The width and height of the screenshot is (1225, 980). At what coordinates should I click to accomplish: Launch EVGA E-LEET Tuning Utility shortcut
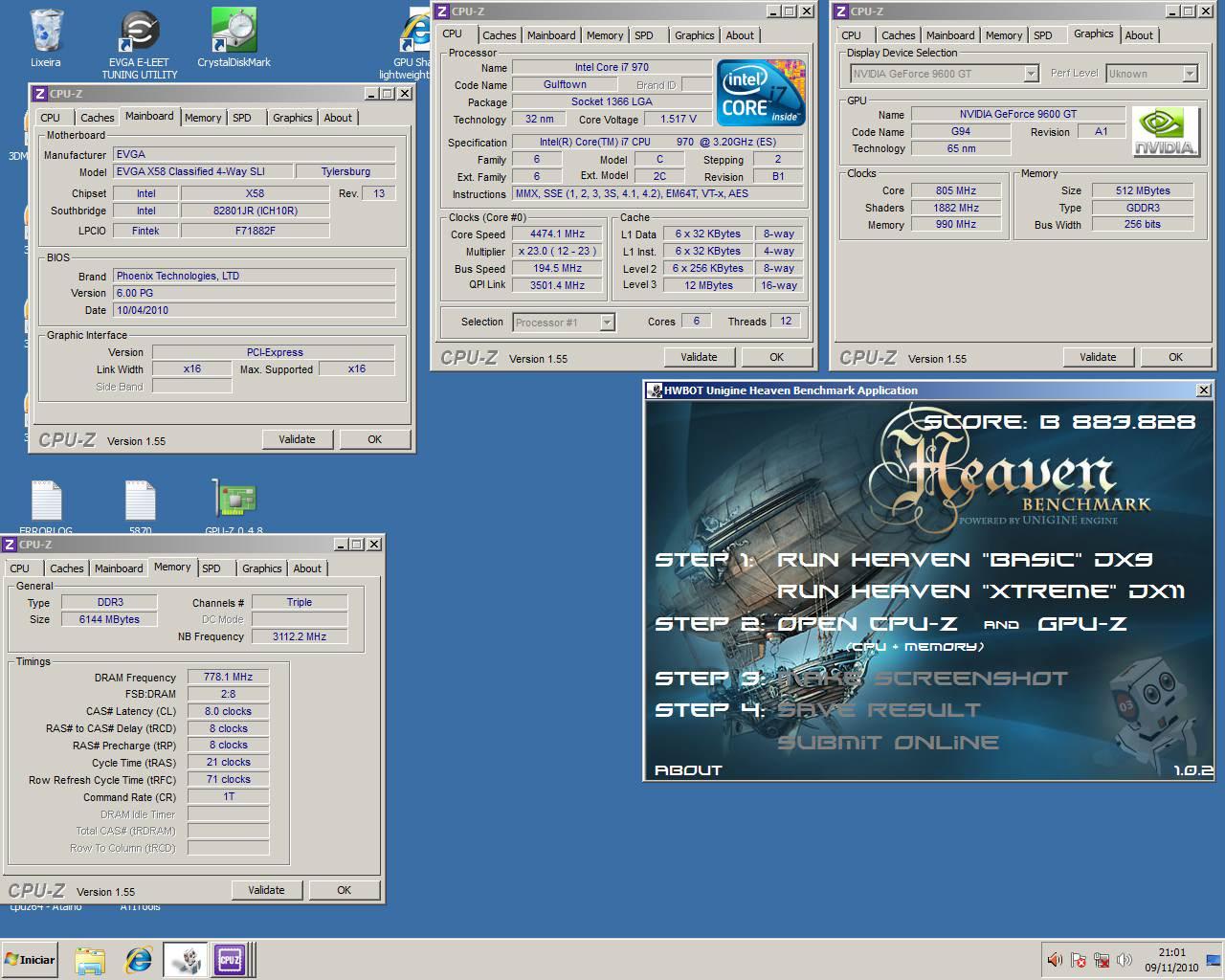(x=140, y=44)
